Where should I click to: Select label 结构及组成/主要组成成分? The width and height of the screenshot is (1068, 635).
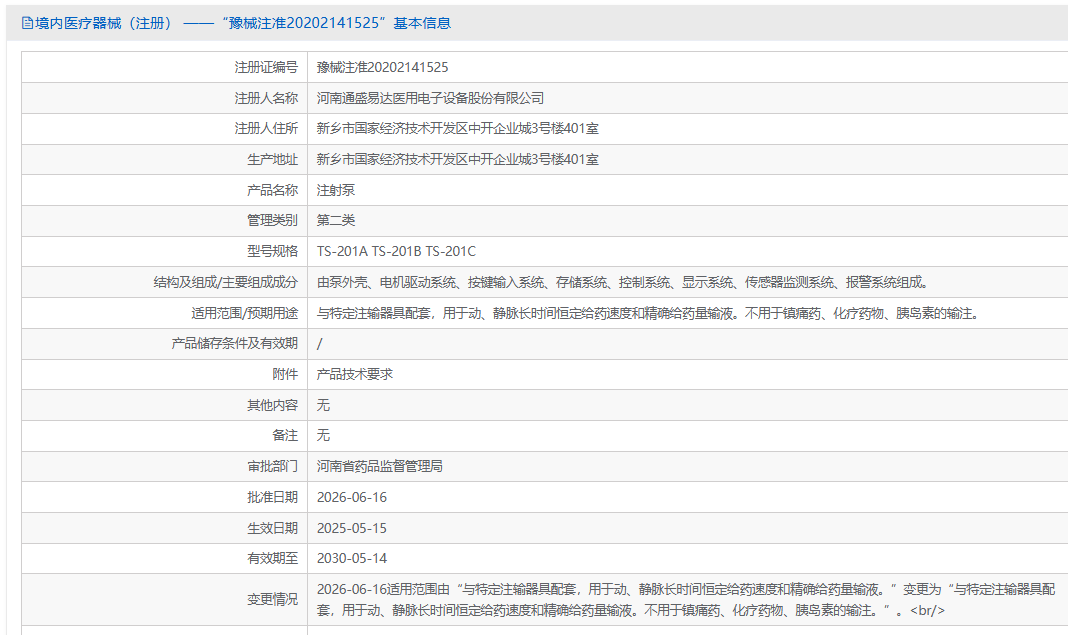(226, 282)
